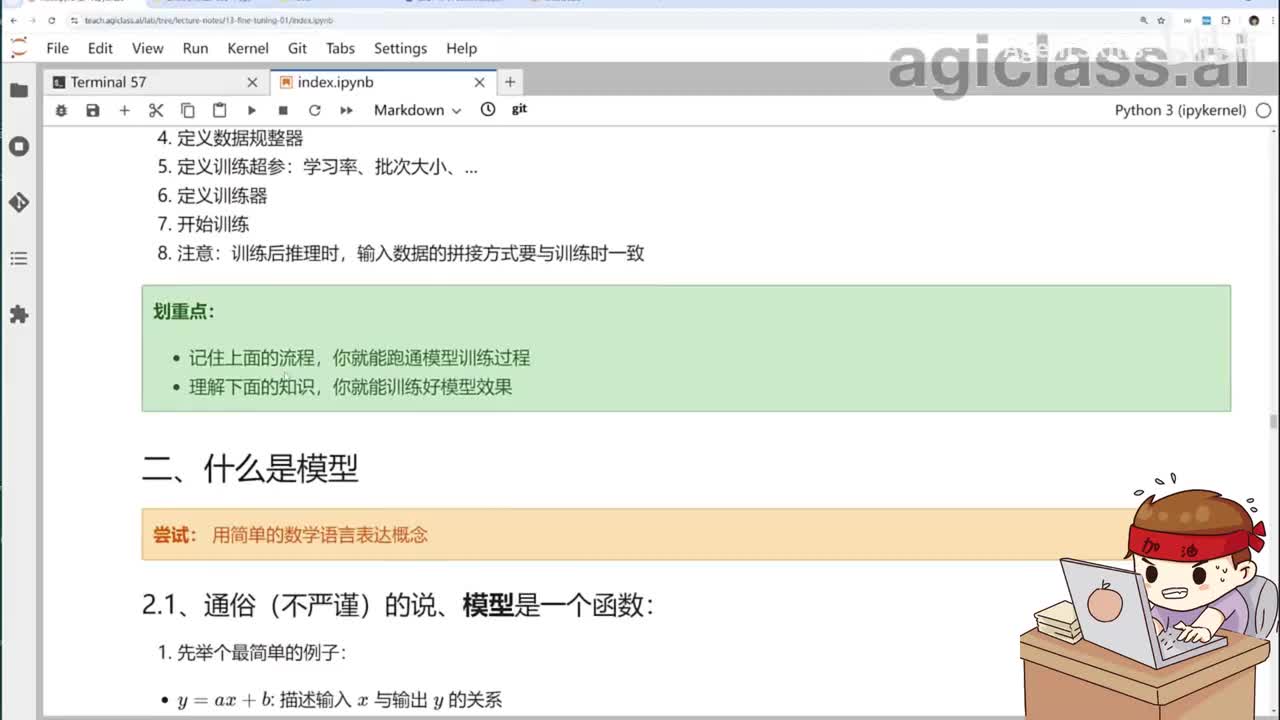Screen dimensions: 1280x720
Task: Open the View menu
Action: [x=147, y=48]
